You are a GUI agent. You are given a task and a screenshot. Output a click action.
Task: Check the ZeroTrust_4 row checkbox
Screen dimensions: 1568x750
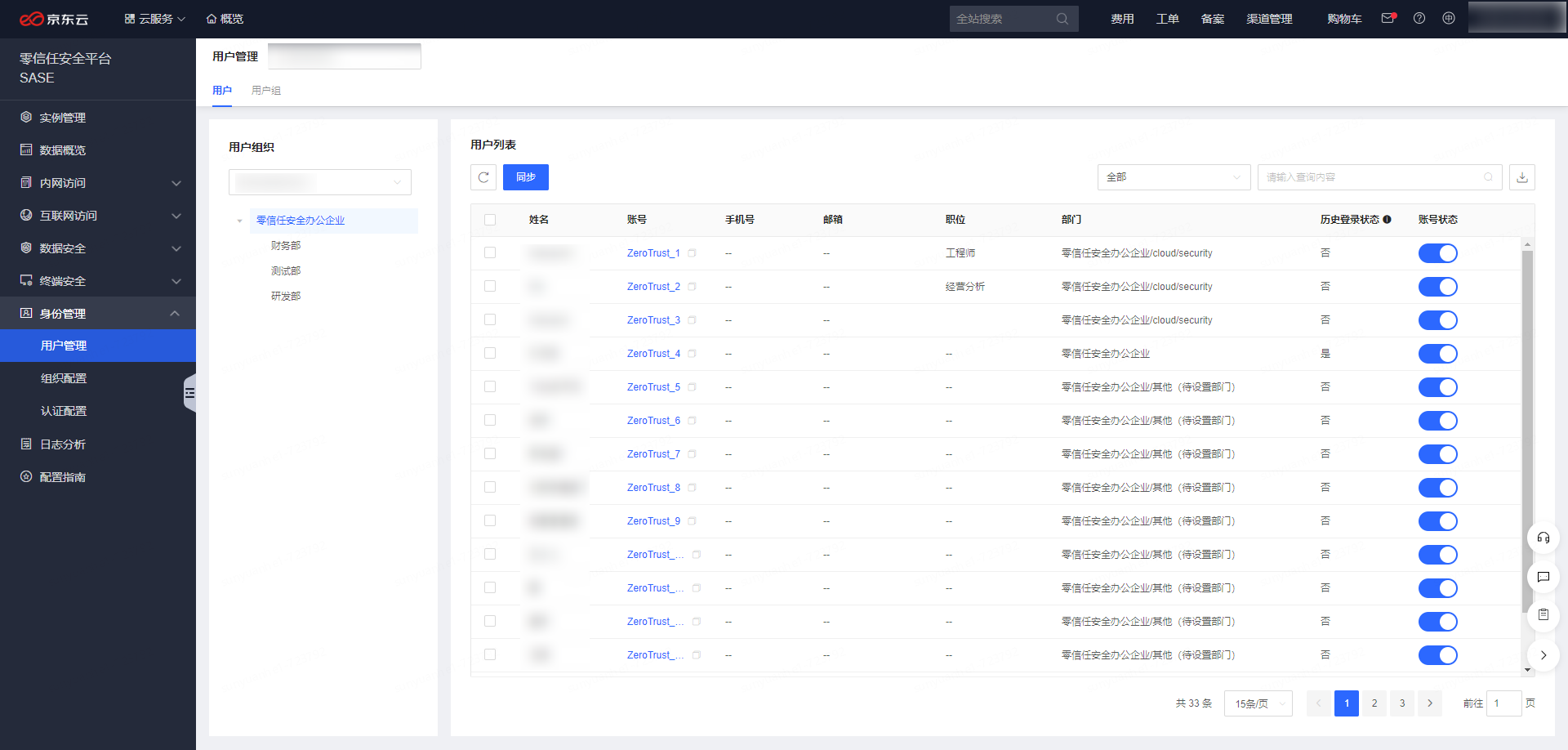[x=490, y=354]
